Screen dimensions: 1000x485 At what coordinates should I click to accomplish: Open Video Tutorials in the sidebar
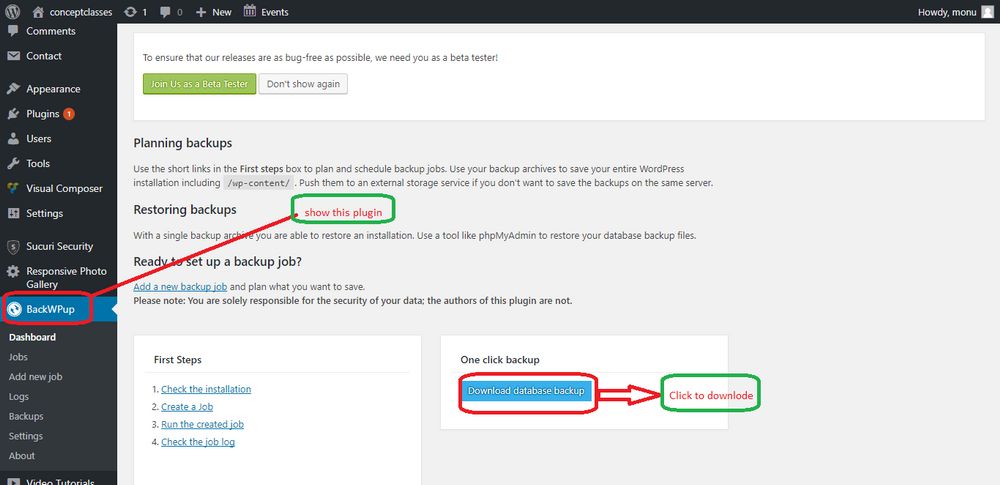61,482
